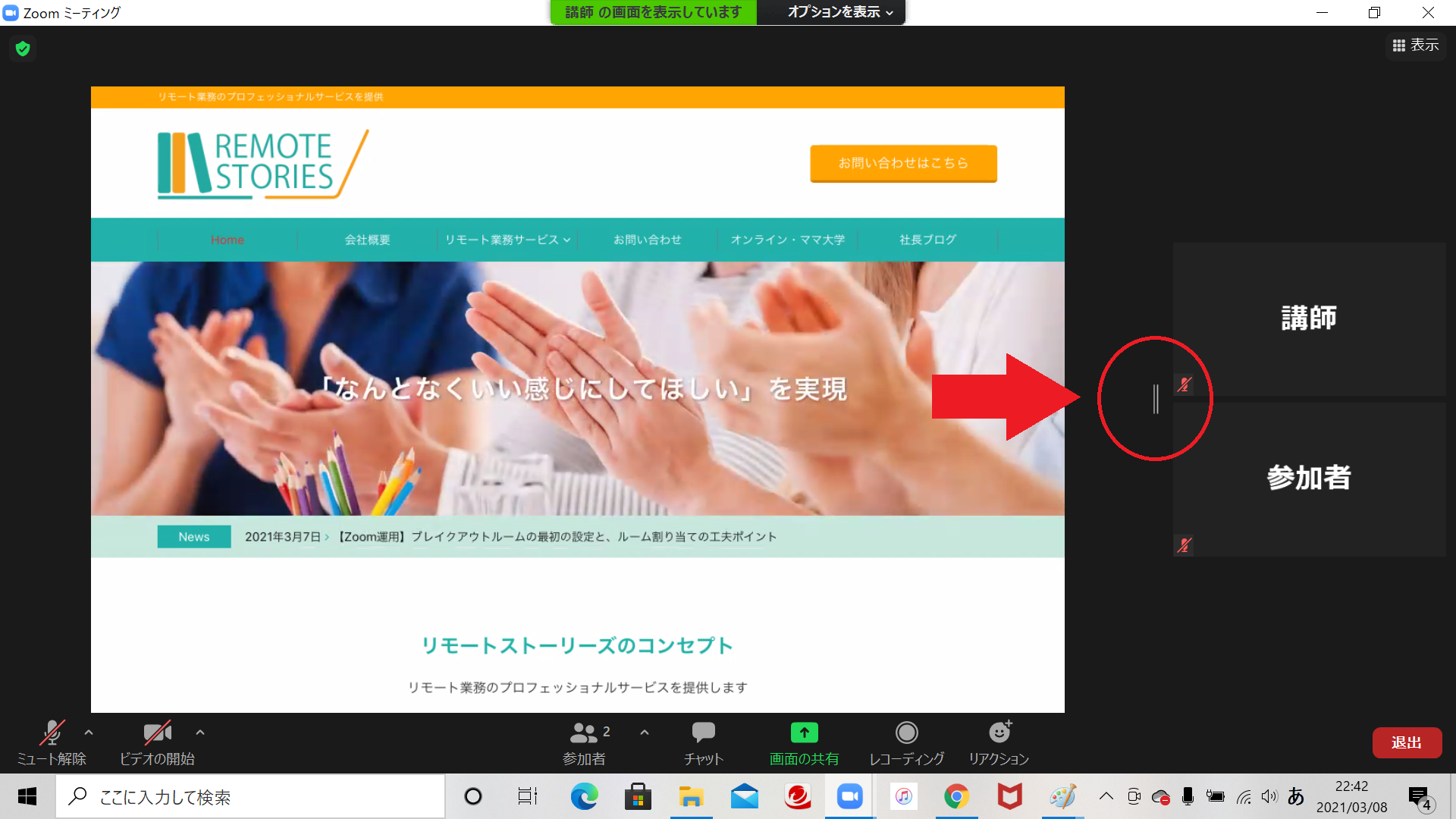Screen dimensions: 1456x819
Task: Open Google Chrome from the taskbar
Action: pyautogui.click(x=956, y=796)
